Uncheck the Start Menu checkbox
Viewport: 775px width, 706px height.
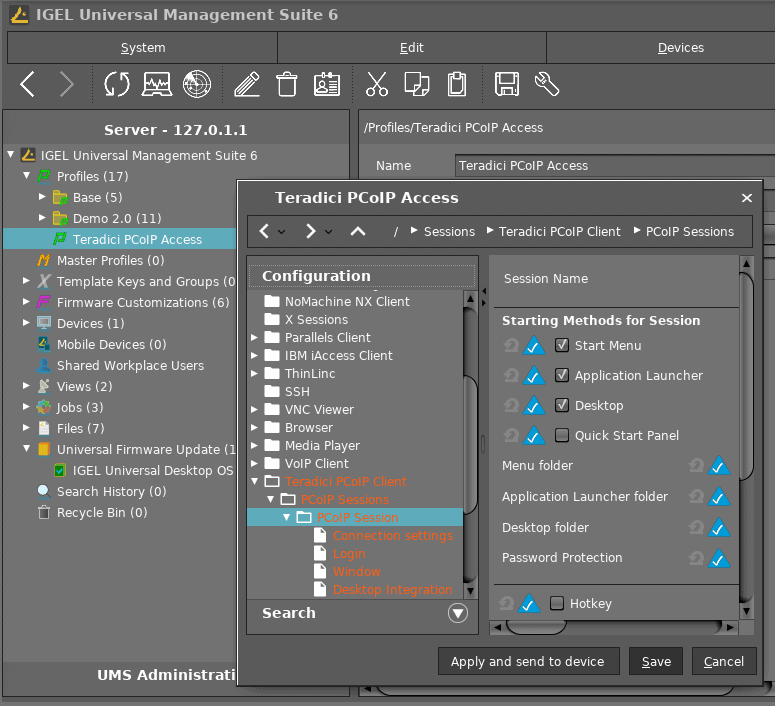[x=562, y=346]
